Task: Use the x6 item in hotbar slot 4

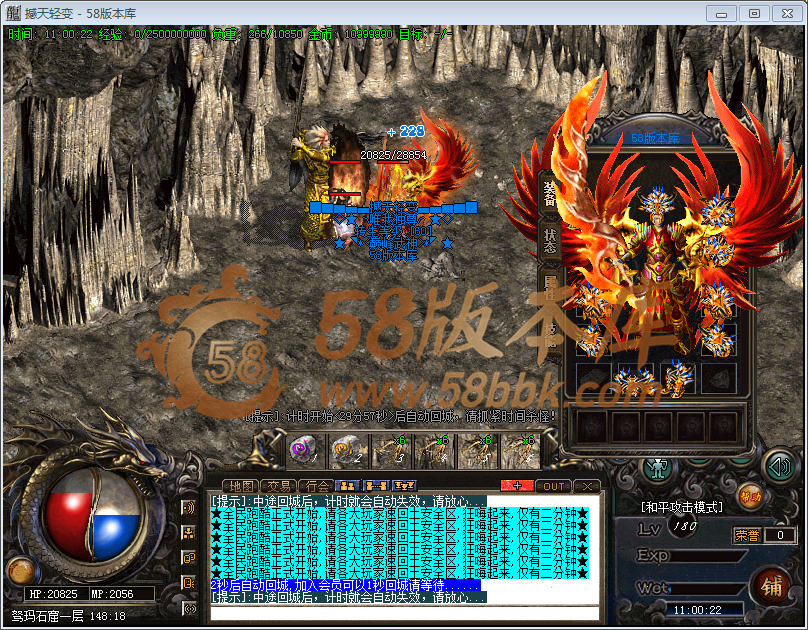Action: (433, 450)
